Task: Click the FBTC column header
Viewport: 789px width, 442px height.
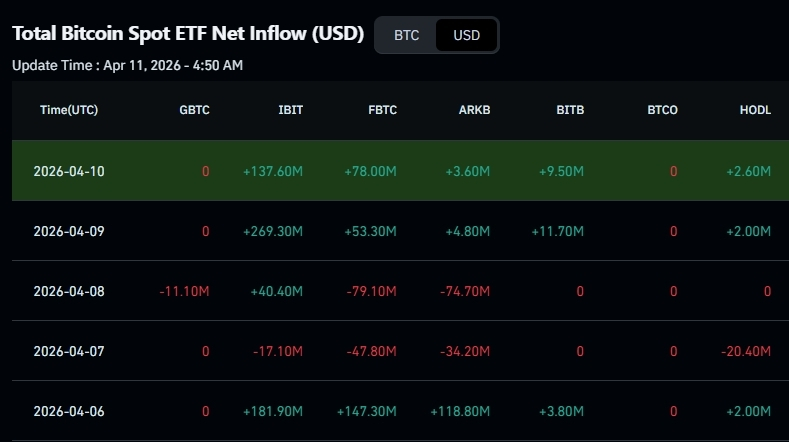Action: click(382, 110)
